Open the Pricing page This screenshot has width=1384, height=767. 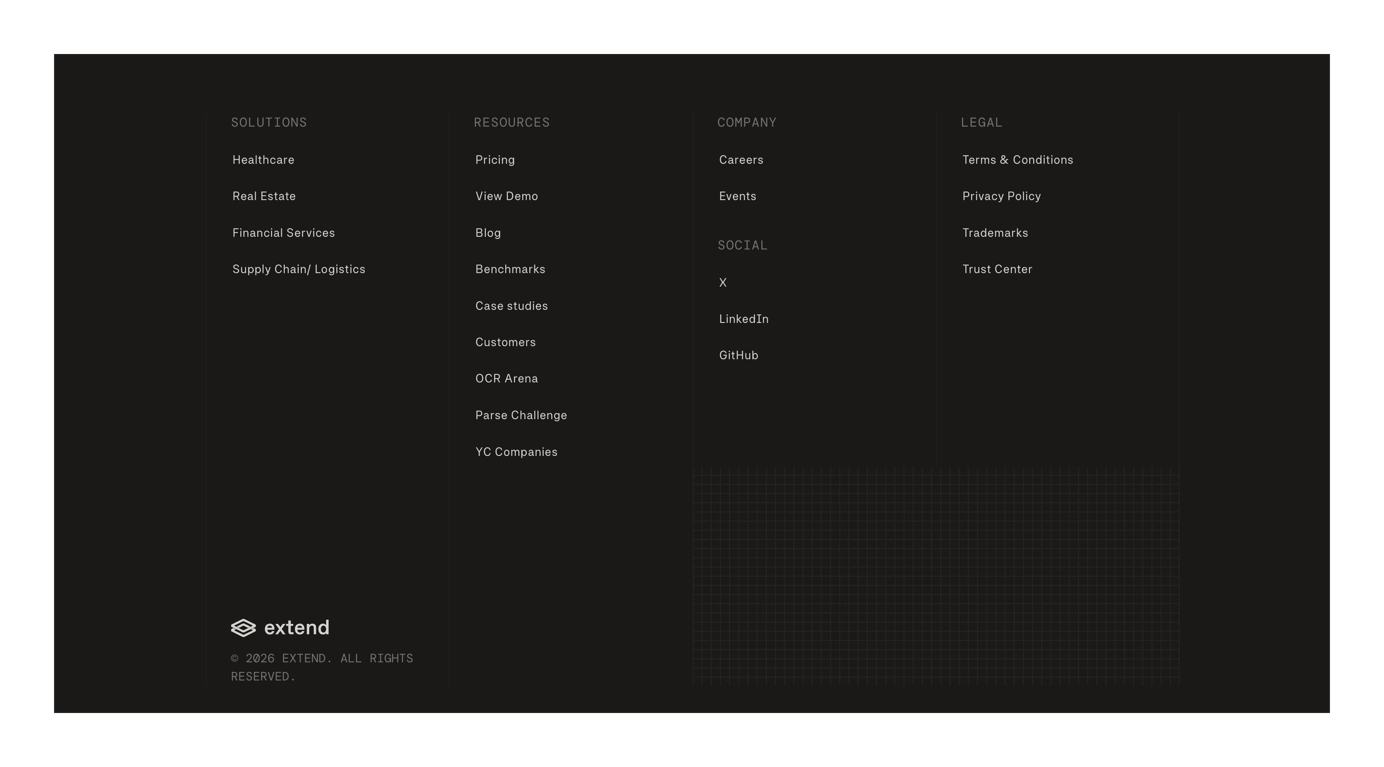click(x=495, y=160)
